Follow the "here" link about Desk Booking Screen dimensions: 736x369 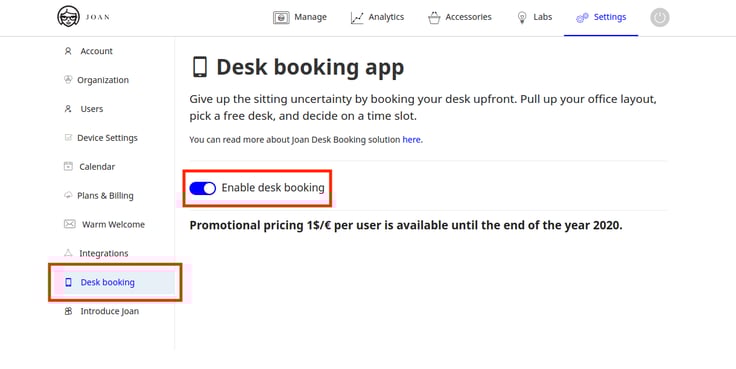click(411, 139)
